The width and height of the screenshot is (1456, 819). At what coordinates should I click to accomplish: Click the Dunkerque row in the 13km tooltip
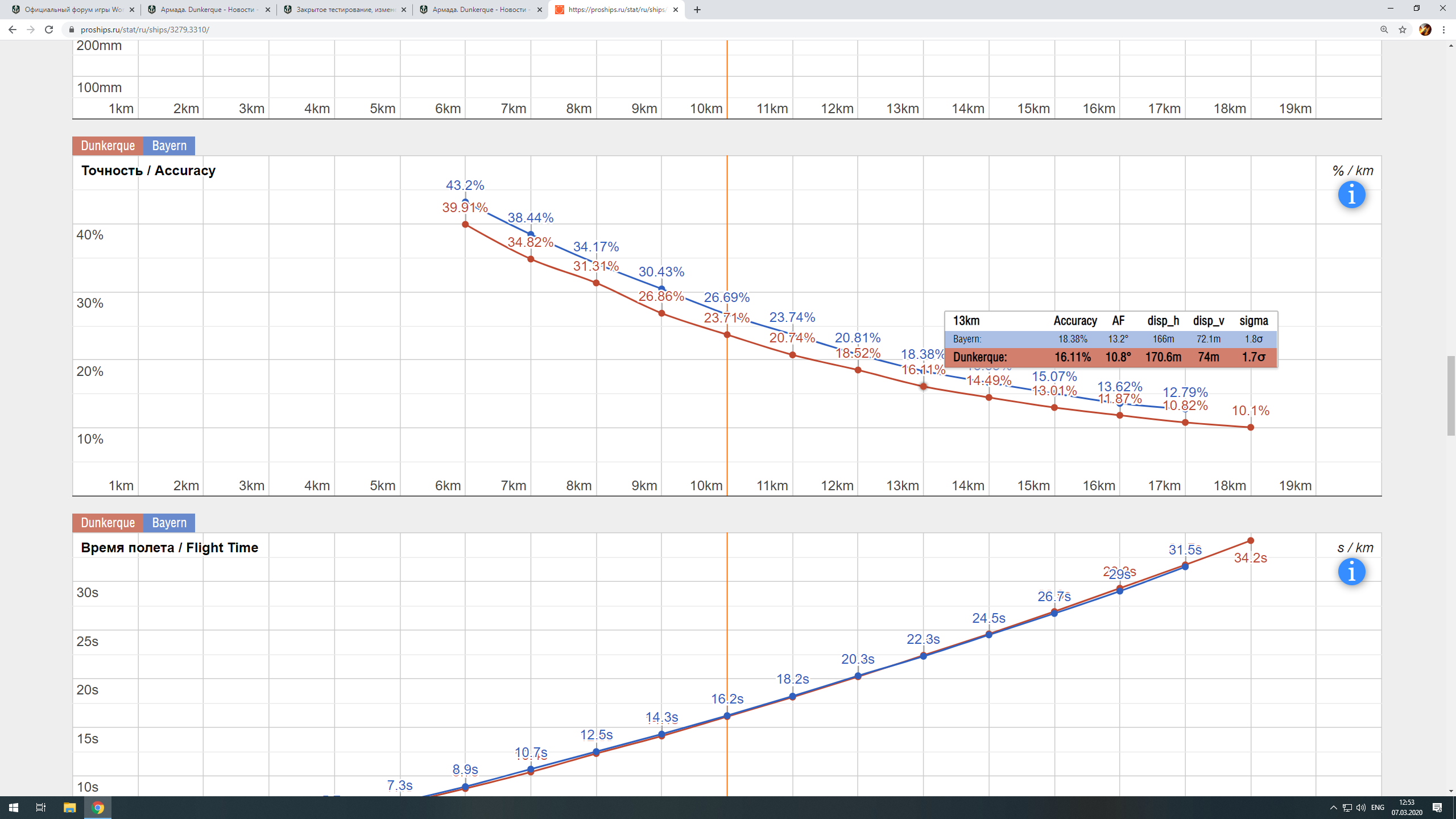tap(1111, 357)
